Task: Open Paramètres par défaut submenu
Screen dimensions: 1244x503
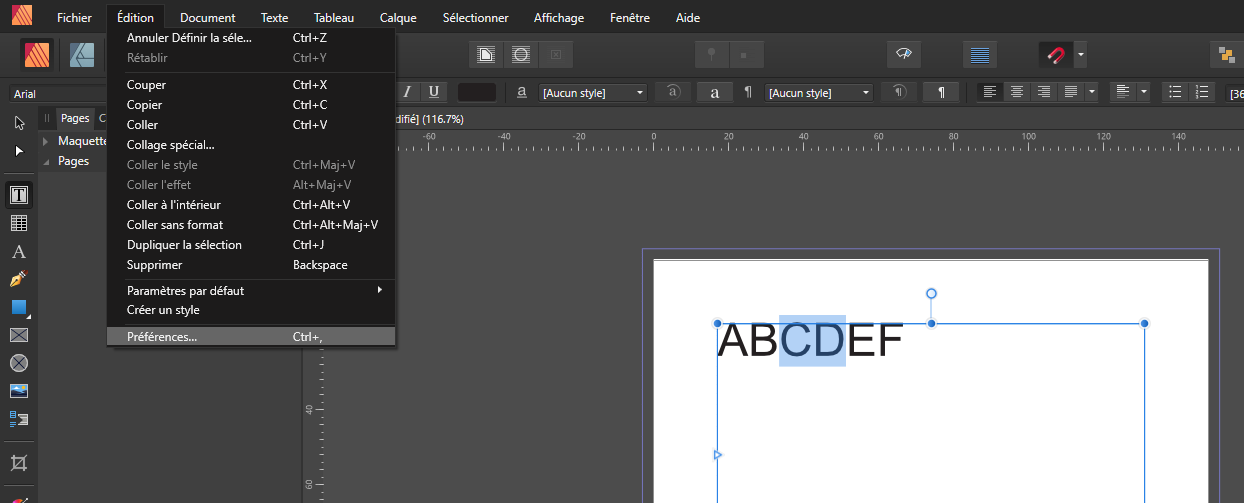Action: 251,290
